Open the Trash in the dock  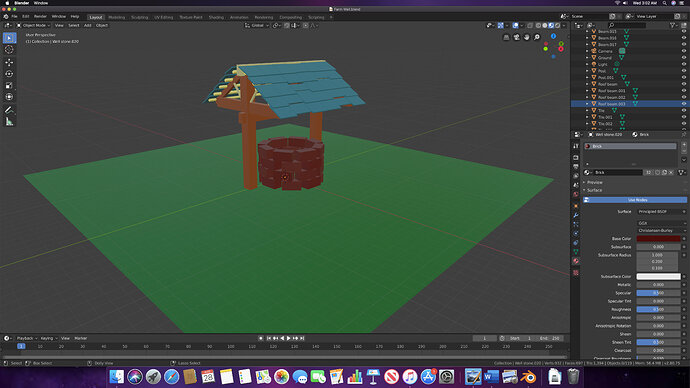click(x=573, y=377)
